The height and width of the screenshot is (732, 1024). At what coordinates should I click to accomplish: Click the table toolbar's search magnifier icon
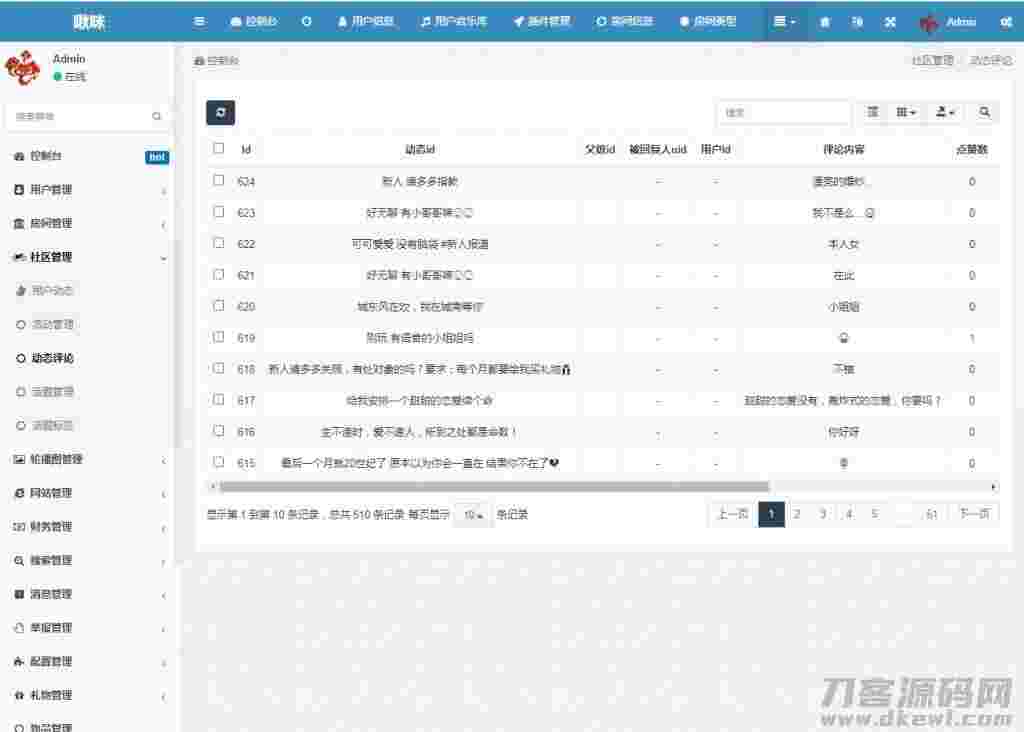tap(984, 112)
